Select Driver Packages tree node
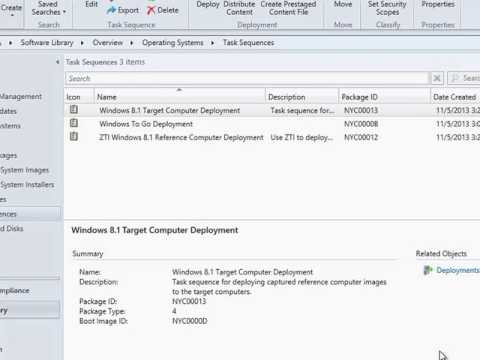Screen dimensions: 480x360 (x=9, y=155)
